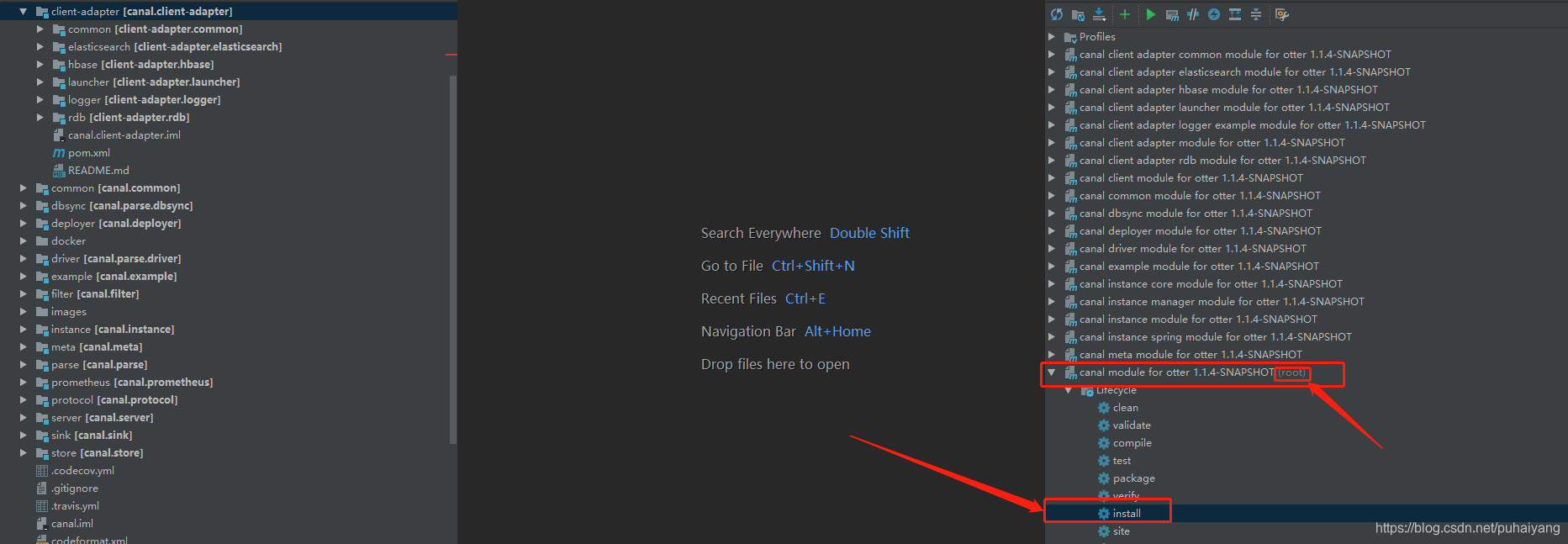The height and width of the screenshot is (544, 1568).
Task: Select rdb [client-adapter.rdb] module
Action: tap(129, 118)
